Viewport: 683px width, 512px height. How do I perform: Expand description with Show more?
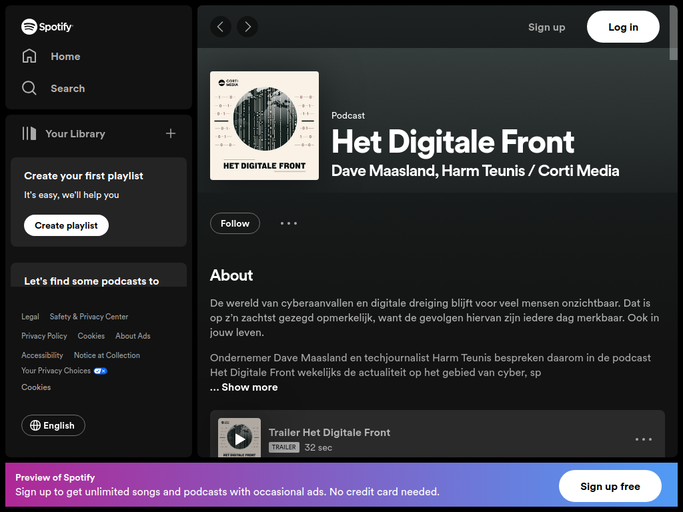click(x=250, y=387)
